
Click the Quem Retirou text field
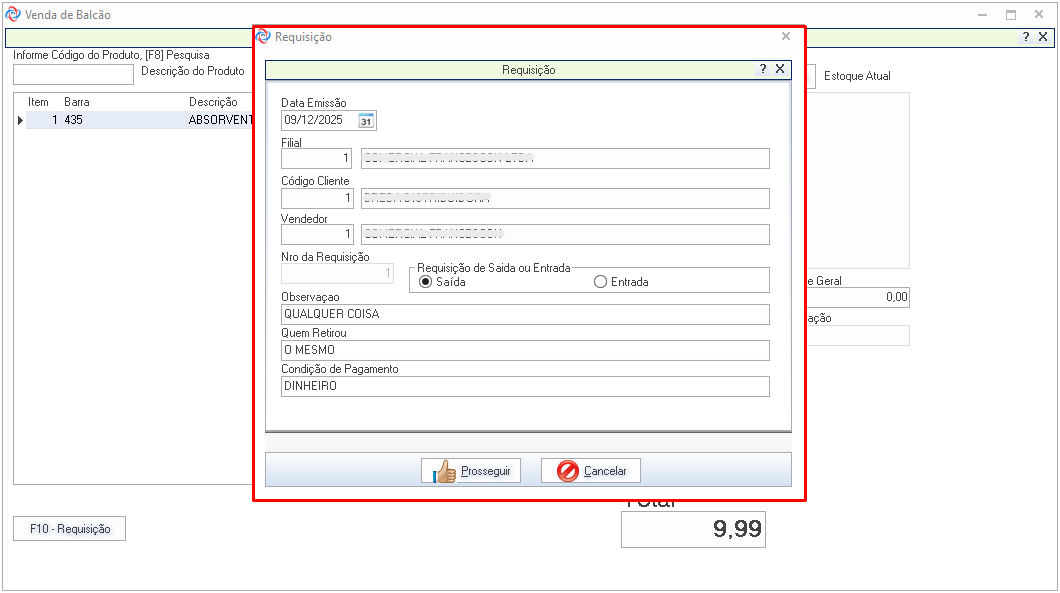coord(525,351)
